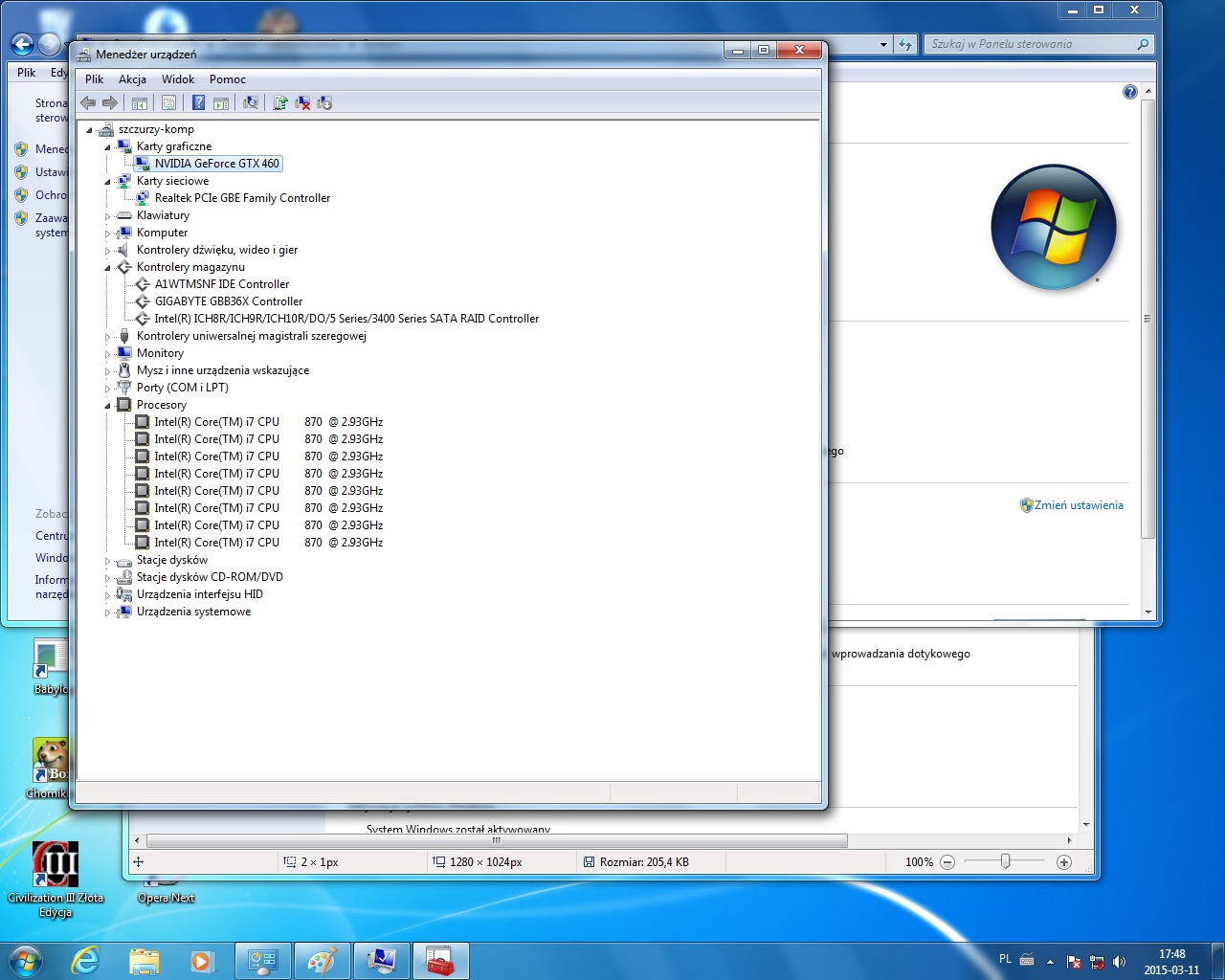
Task: Click the Uninstall device toolbar icon
Action: (x=301, y=102)
